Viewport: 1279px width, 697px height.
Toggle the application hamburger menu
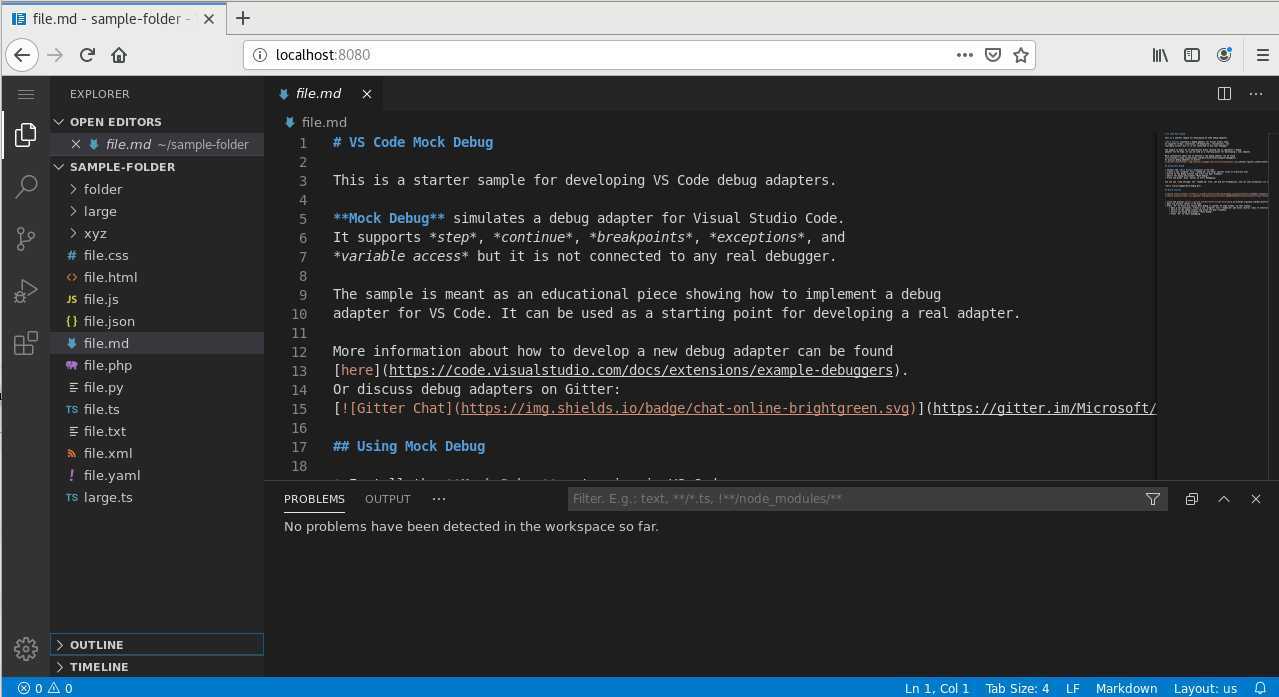26,94
